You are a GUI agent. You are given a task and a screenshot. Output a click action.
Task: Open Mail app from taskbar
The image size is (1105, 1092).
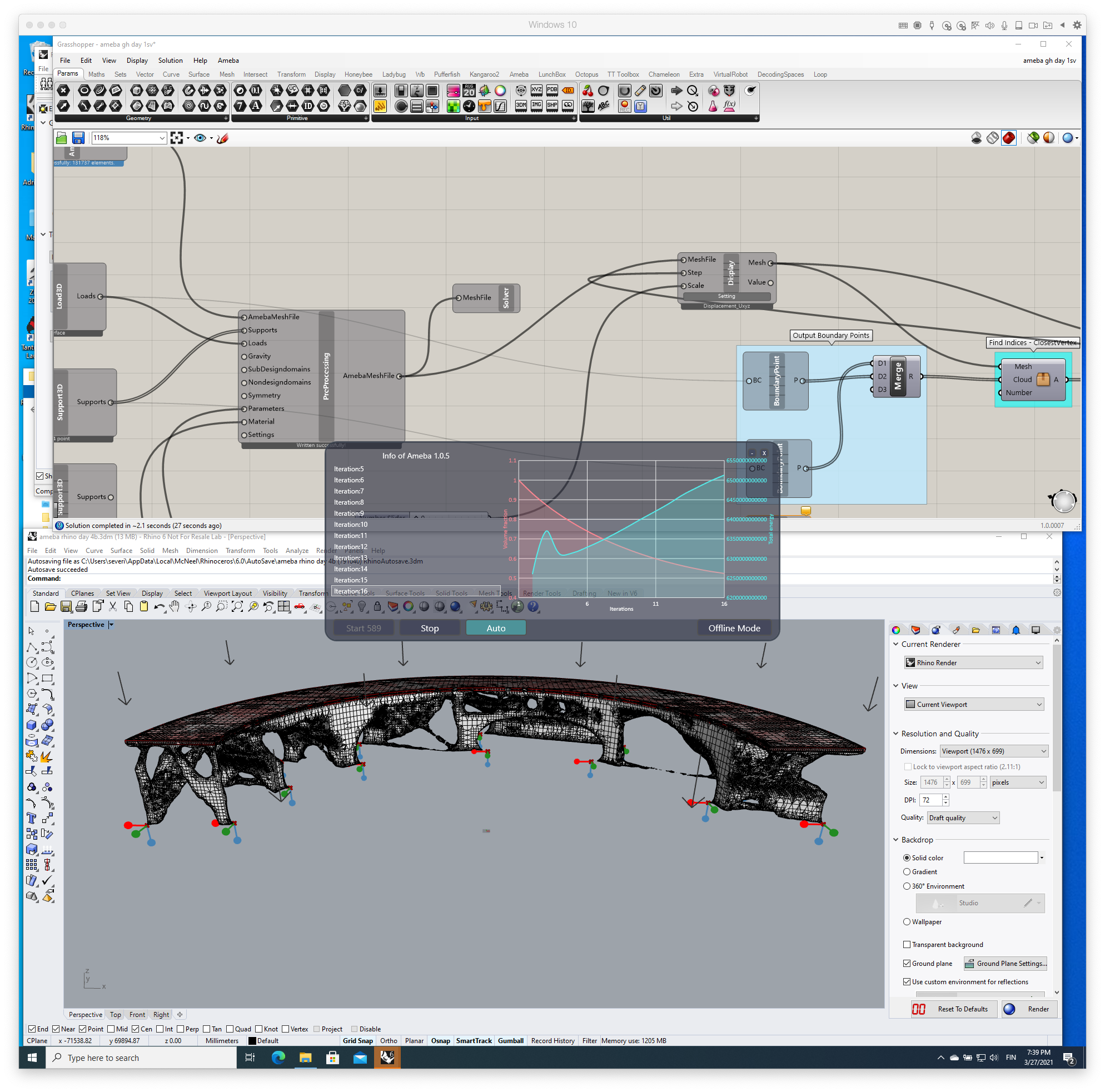[360, 1057]
